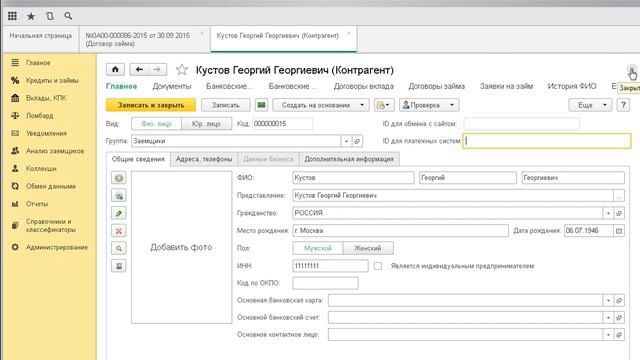
Task: Select Физ. лицо type toggle
Action: pyautogui.click(x=156, y=124)
